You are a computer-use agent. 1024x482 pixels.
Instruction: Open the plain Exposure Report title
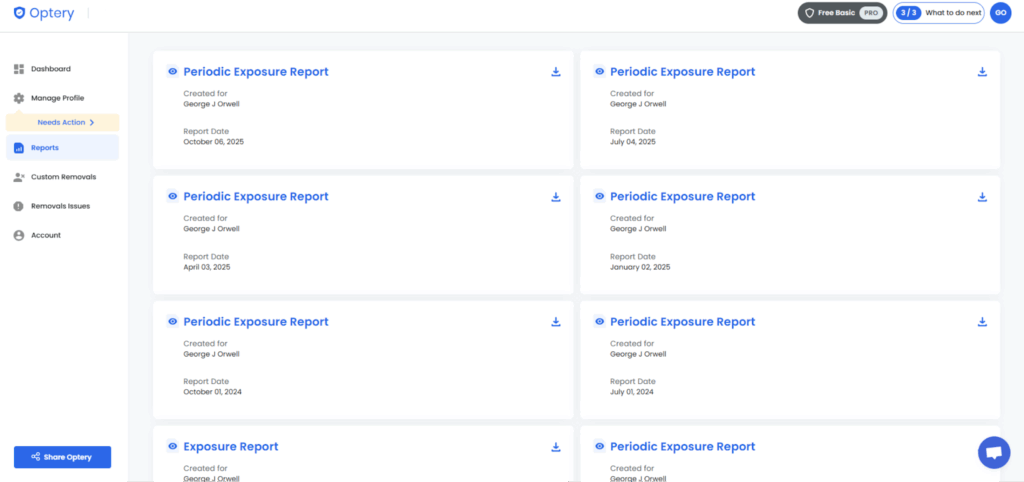click(231, 447)
